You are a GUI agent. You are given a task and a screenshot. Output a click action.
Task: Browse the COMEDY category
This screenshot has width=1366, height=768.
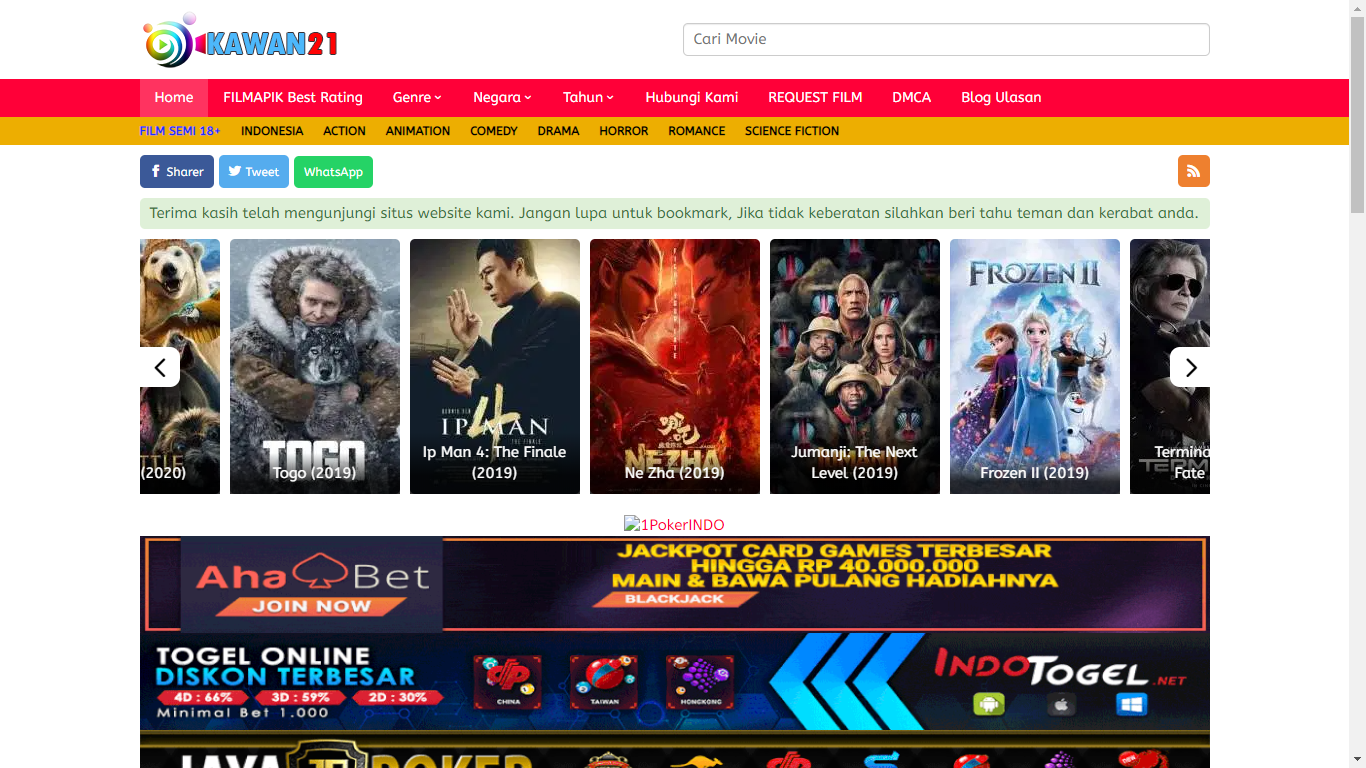tap(494, 131)
